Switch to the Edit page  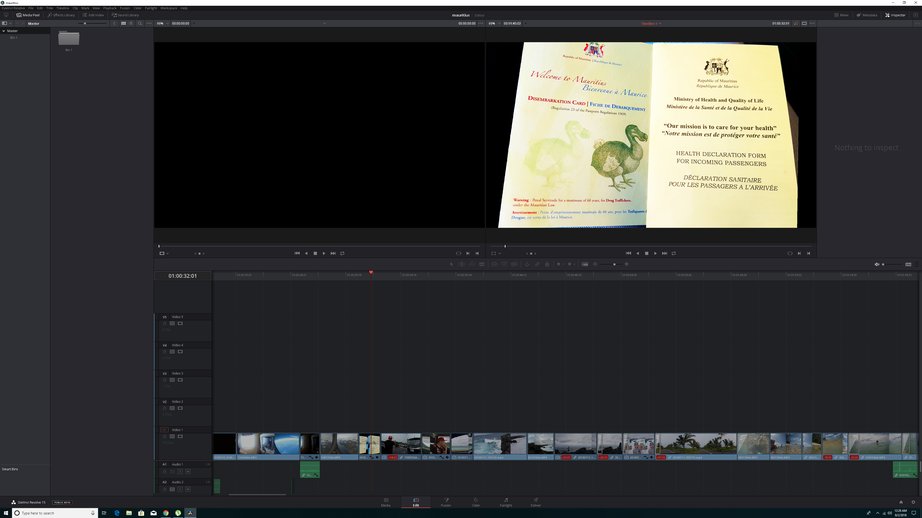(x=416, y=502)
